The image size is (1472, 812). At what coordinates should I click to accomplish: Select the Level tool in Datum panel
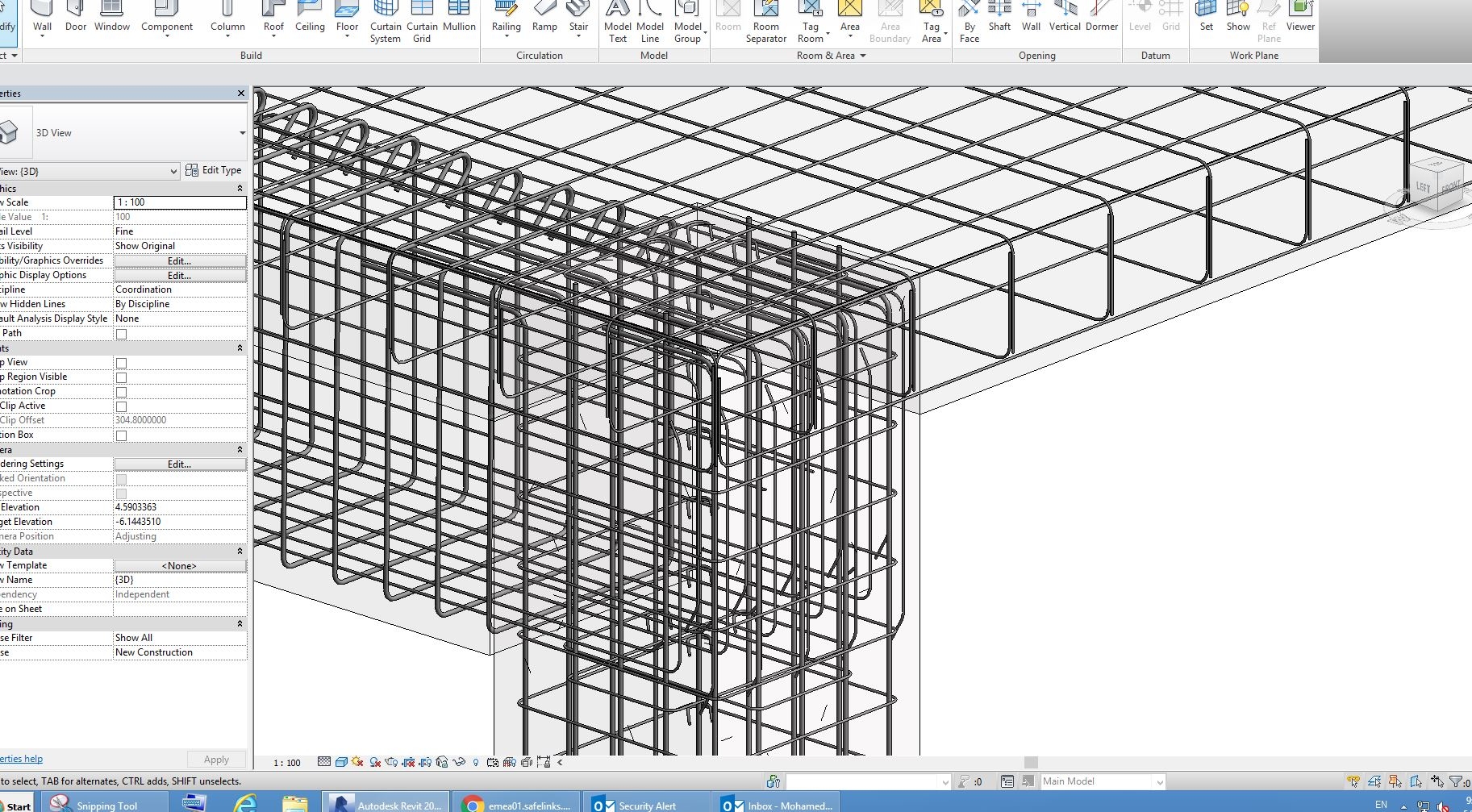click(x=1140, y=18)
